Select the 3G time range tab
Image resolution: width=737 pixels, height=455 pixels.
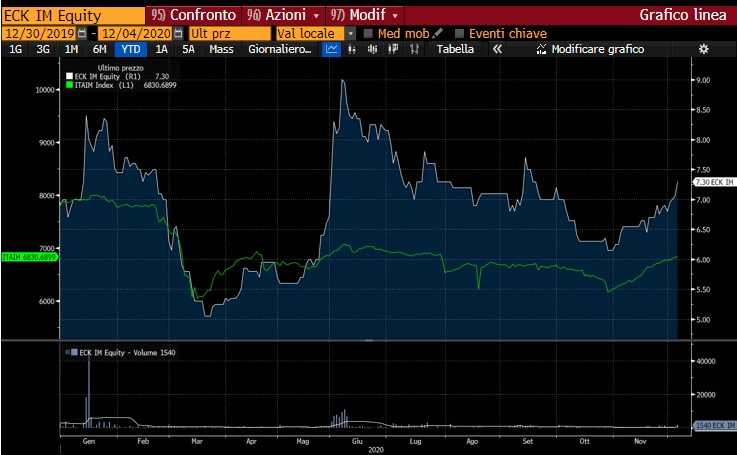(43, 49)
